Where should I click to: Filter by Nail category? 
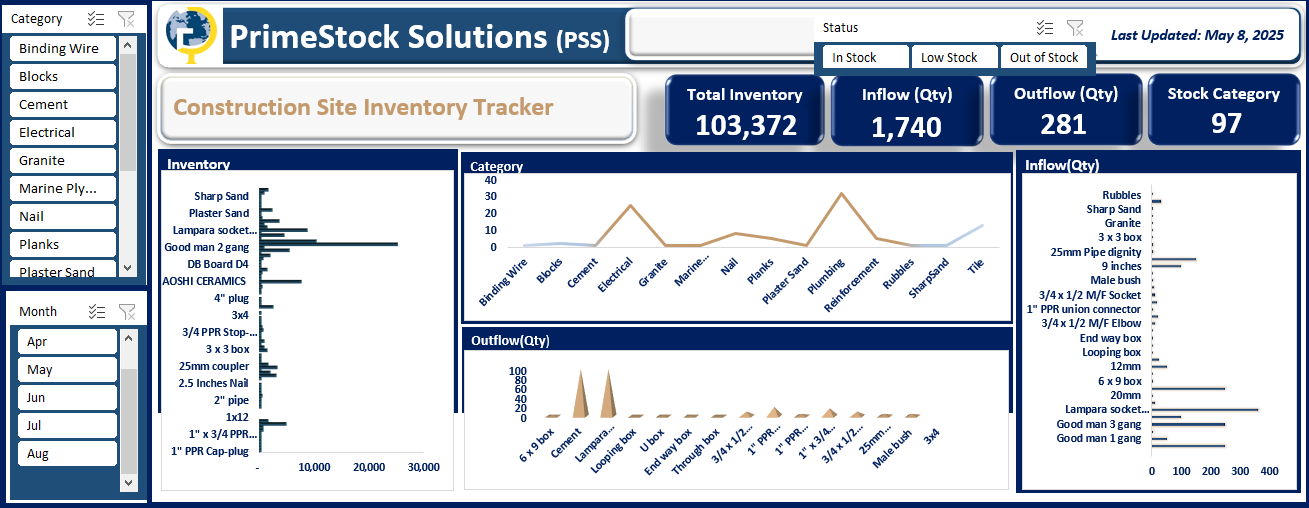[63, 216]
